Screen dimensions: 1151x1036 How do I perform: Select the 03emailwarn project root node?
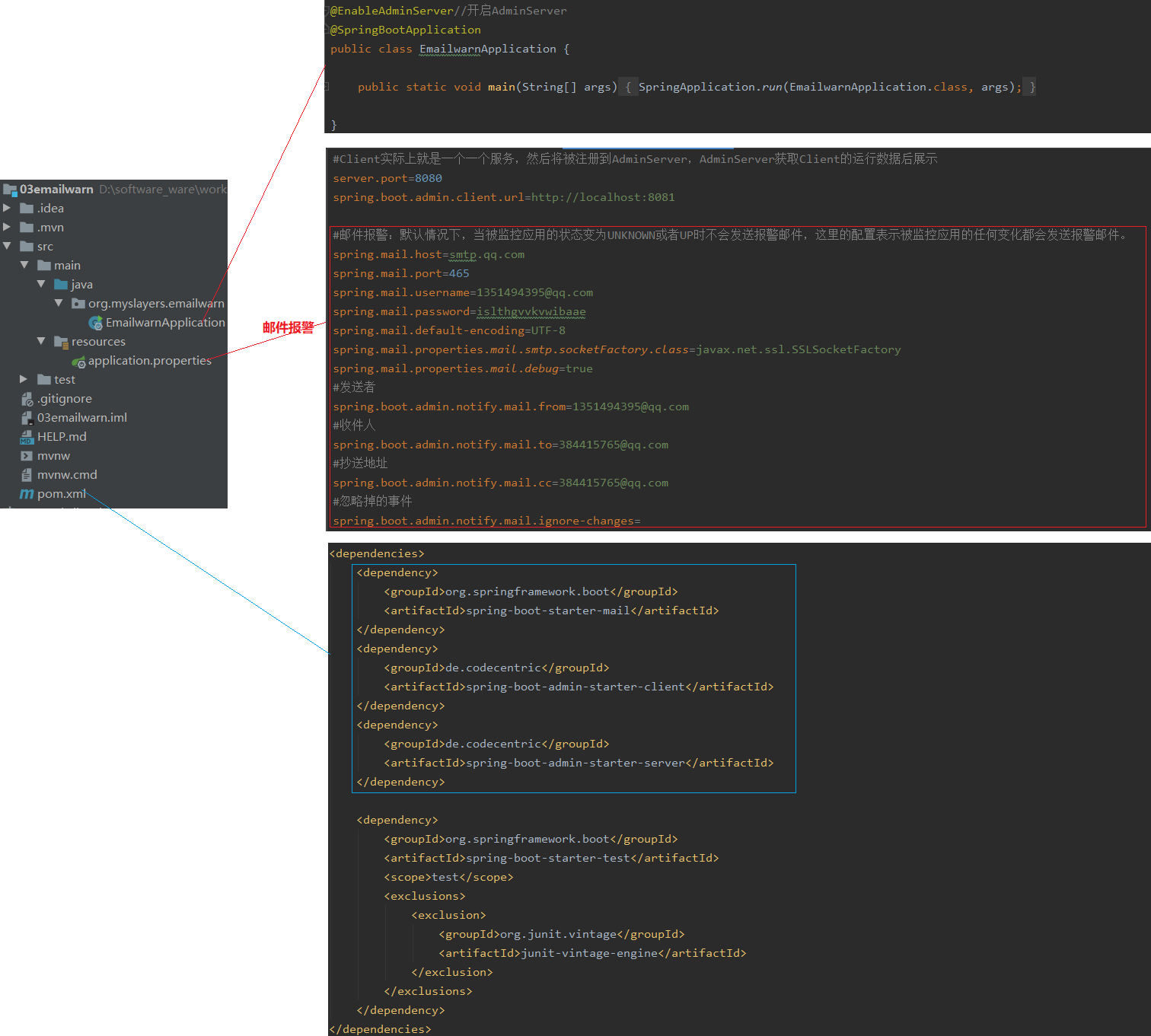56,190
